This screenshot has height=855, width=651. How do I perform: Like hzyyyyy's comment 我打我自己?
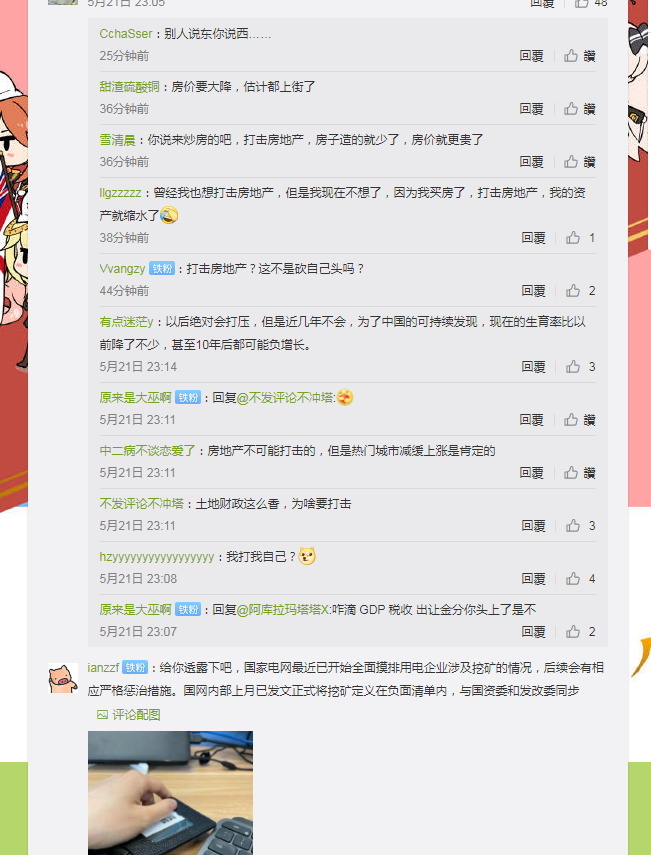572,579
